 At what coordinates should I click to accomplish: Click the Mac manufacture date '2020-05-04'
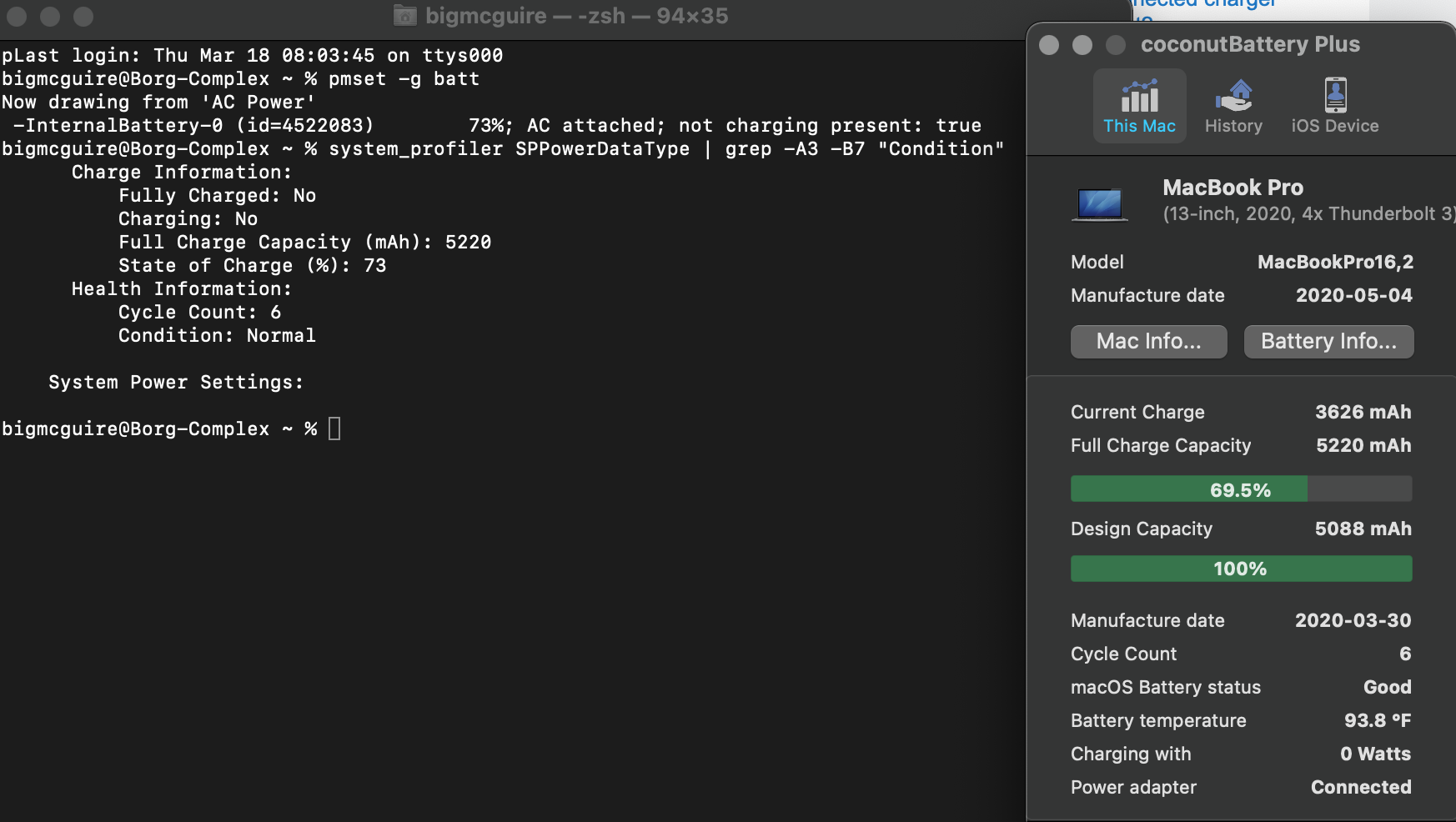coord(1354,295)
